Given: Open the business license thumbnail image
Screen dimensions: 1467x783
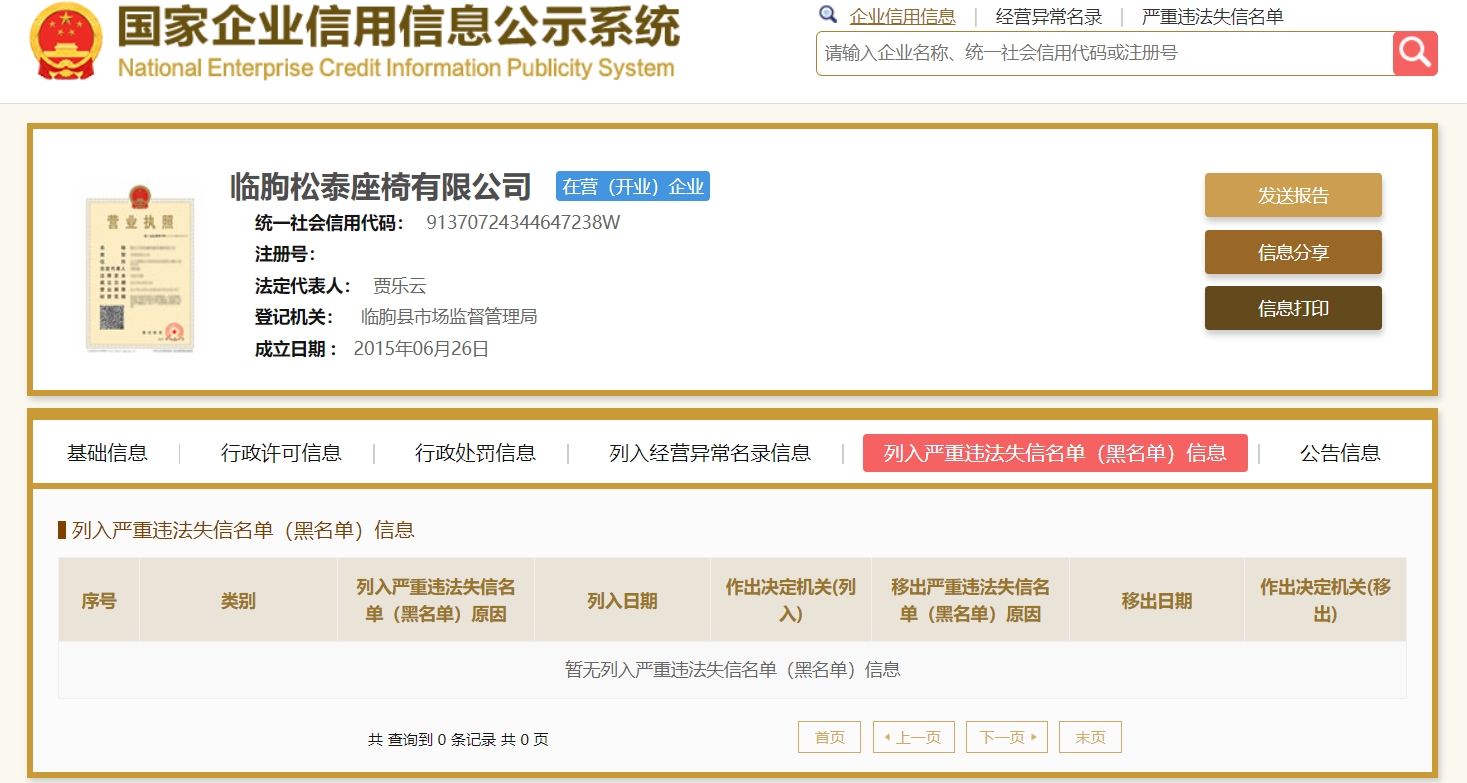Looking at the screenshot, I should coord(138,268).
